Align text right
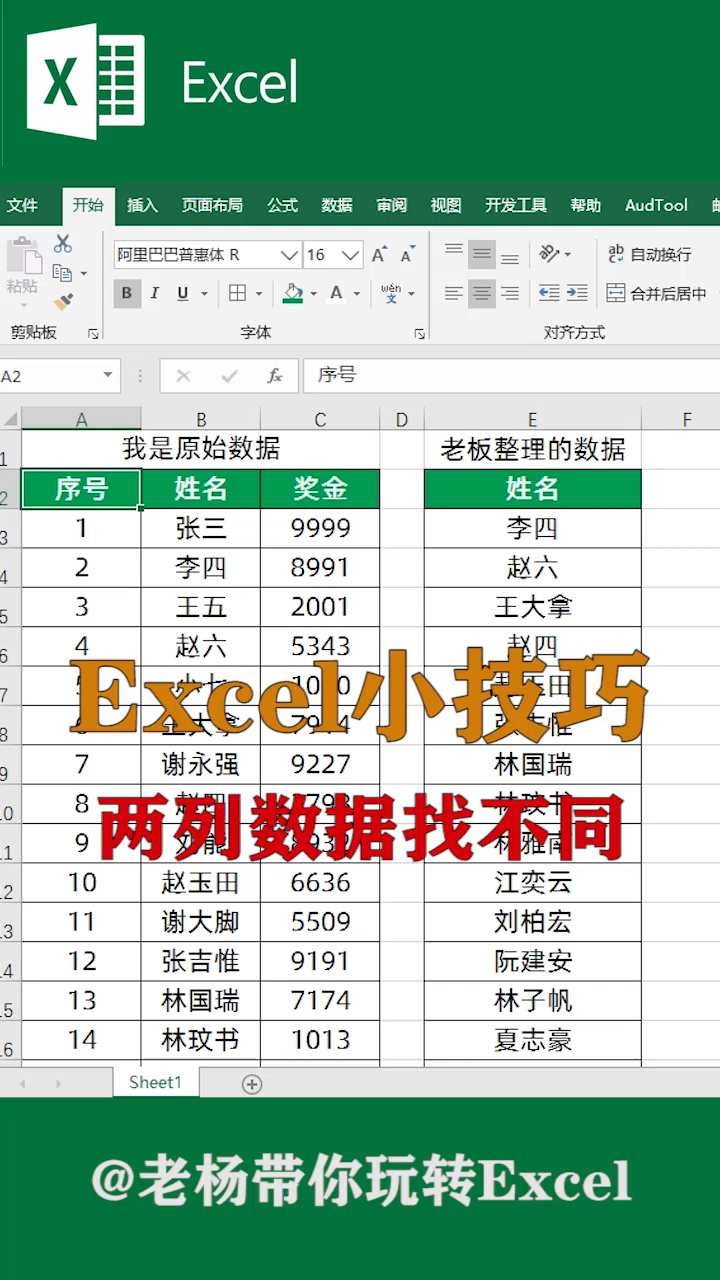The image size is (720, 1280). [510, 293]
